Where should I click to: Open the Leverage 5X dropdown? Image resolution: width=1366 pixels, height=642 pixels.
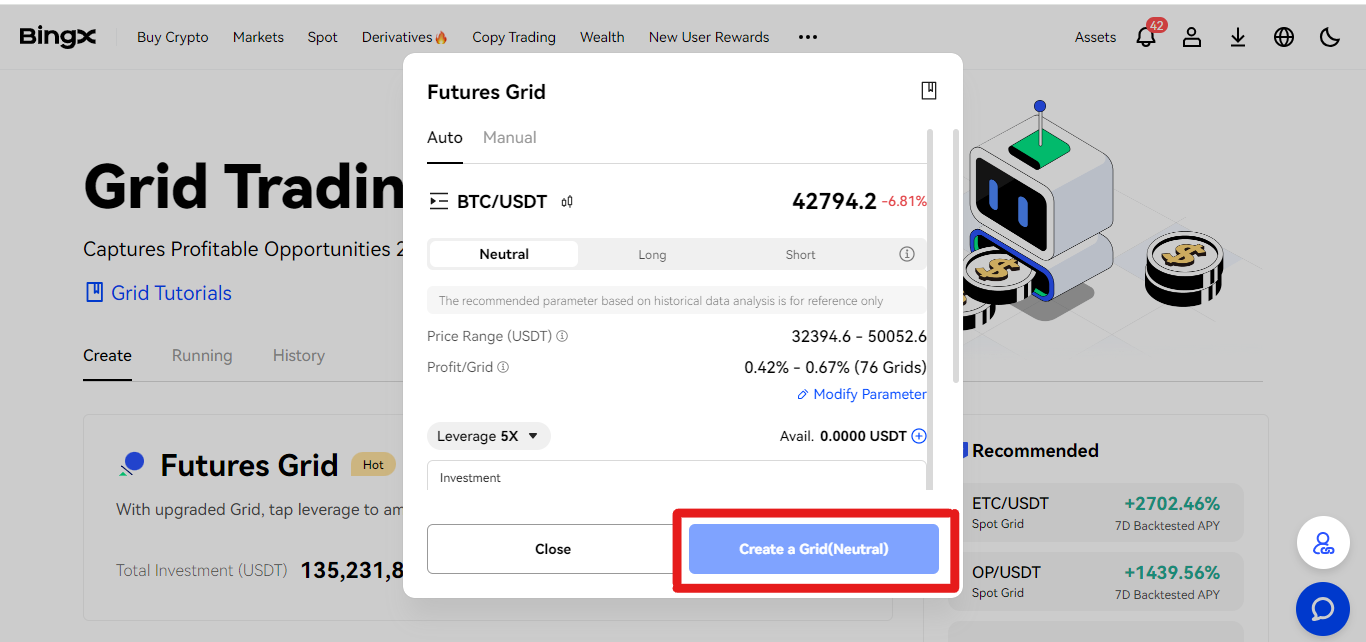(488, 436)
